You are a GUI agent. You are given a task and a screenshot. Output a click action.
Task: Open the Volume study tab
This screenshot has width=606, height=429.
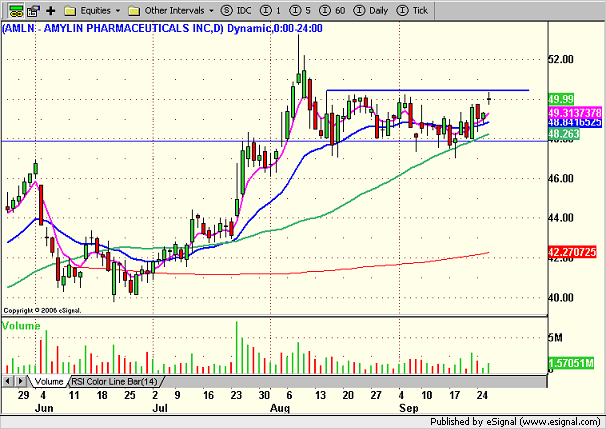49,381
